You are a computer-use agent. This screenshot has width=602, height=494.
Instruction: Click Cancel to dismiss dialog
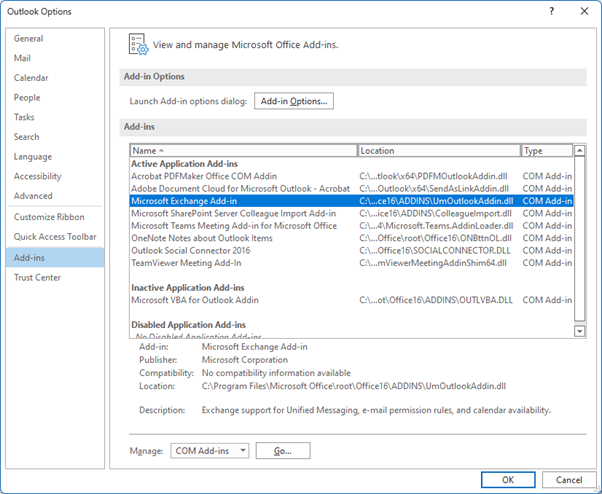click(x=569, y=480)
